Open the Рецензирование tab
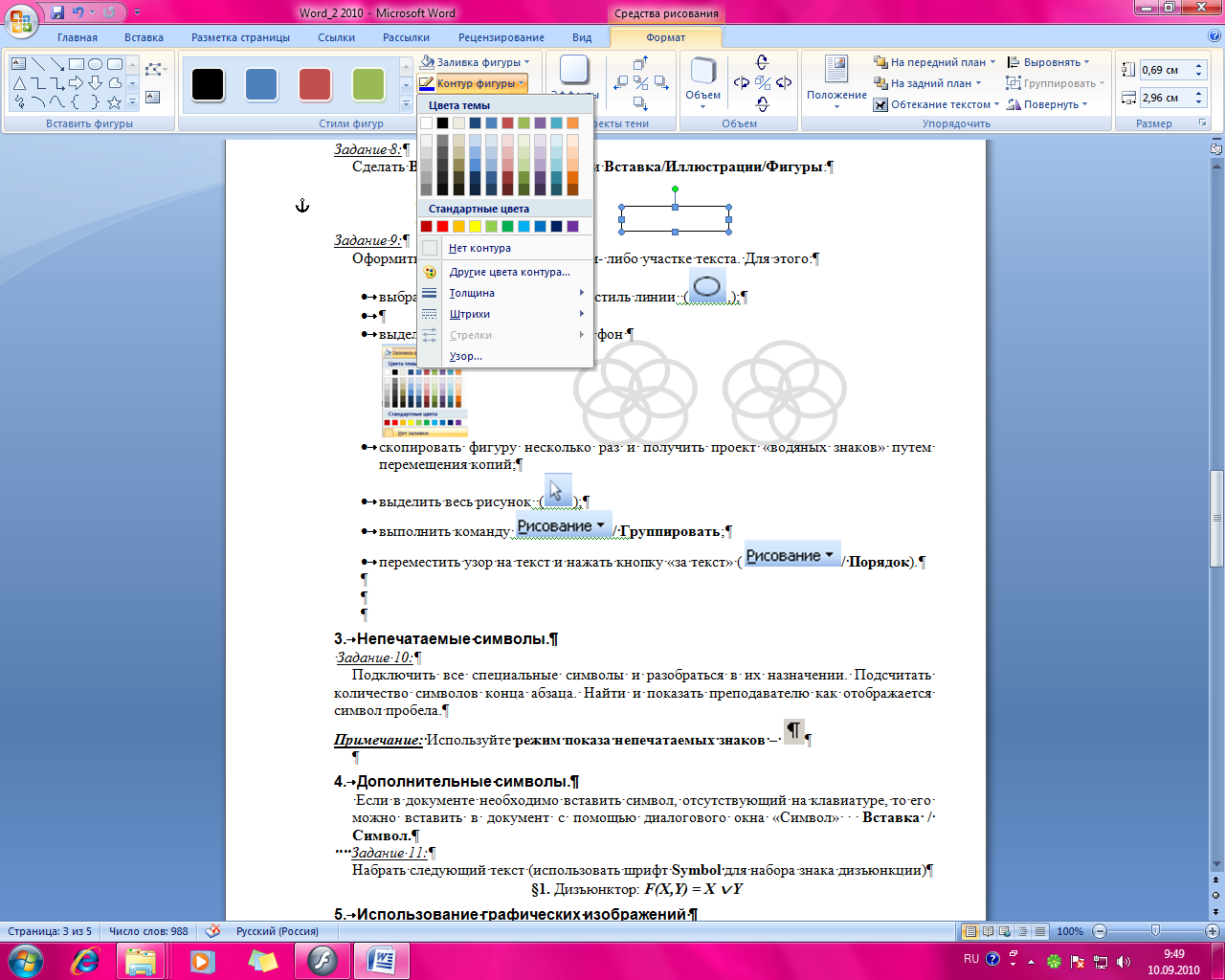 click(501, 37)
